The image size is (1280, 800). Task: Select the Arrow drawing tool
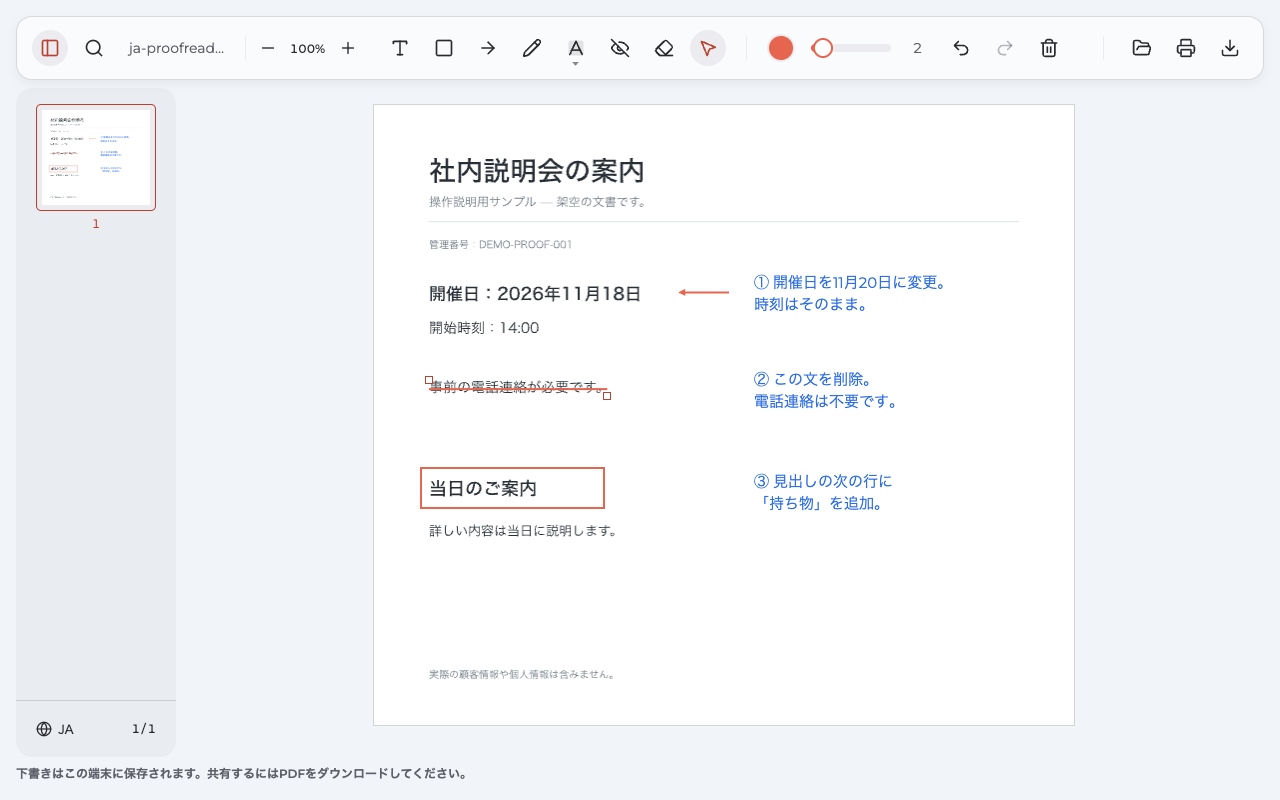pyautogui.click(x=488, y=48)
